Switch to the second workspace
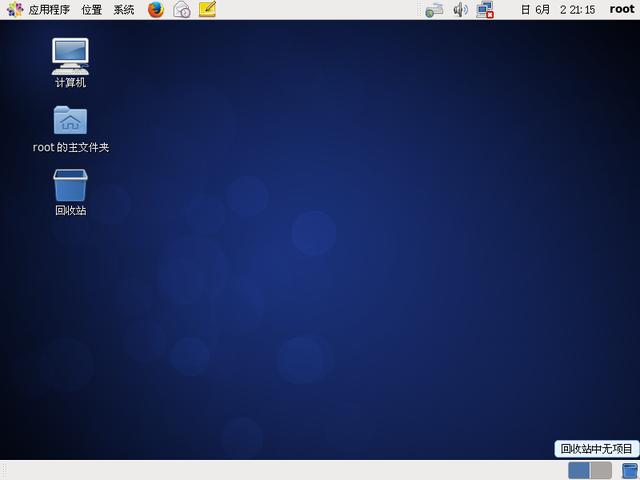Screen dimensions: 640x480 [601, 471]
